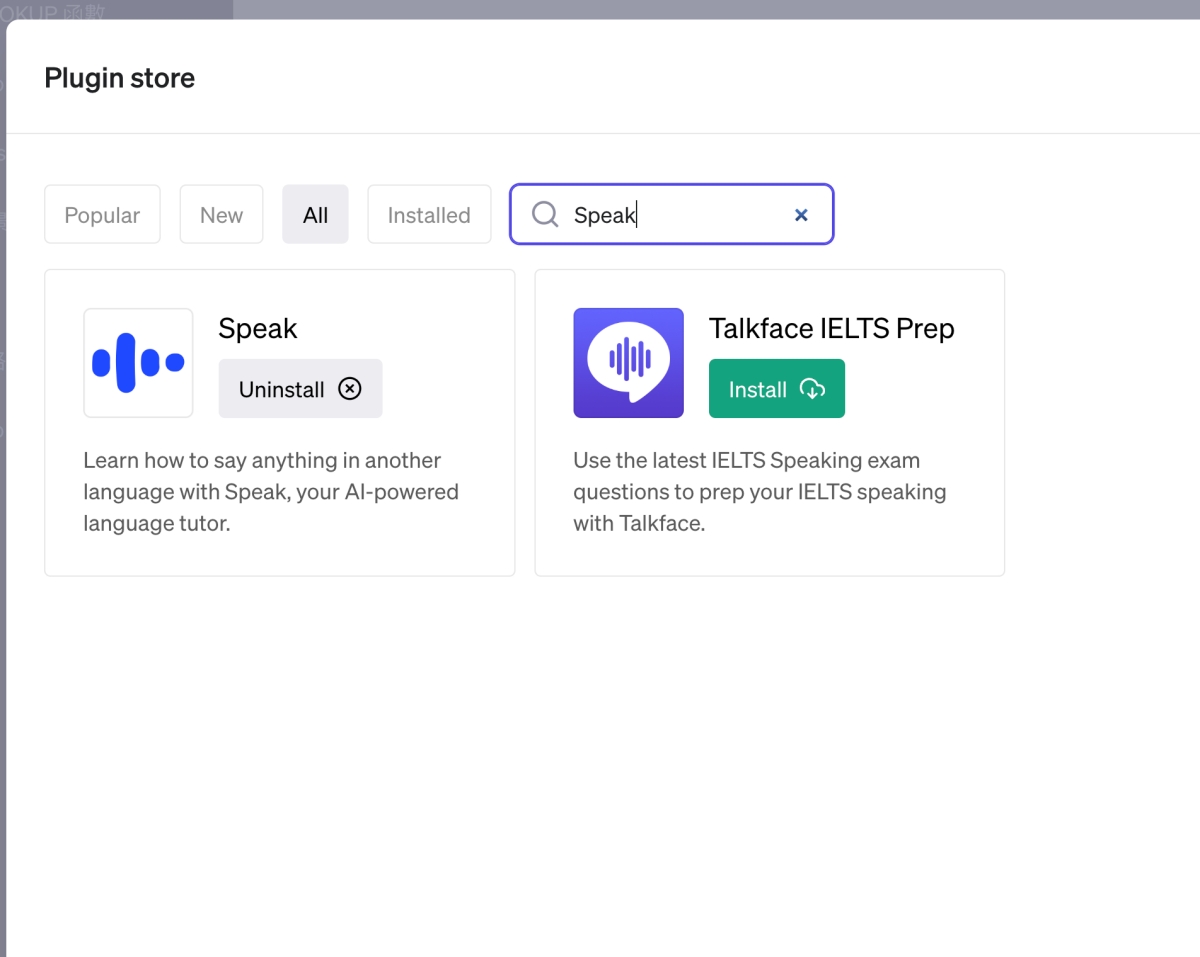Screen dimensions: 1200x957
Task: Click the cloud download icon inside Install
Action: [812, 389]
